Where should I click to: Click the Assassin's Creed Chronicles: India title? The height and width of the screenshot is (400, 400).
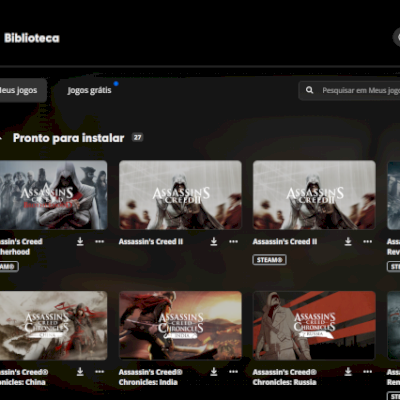click(x=151, y=377)
